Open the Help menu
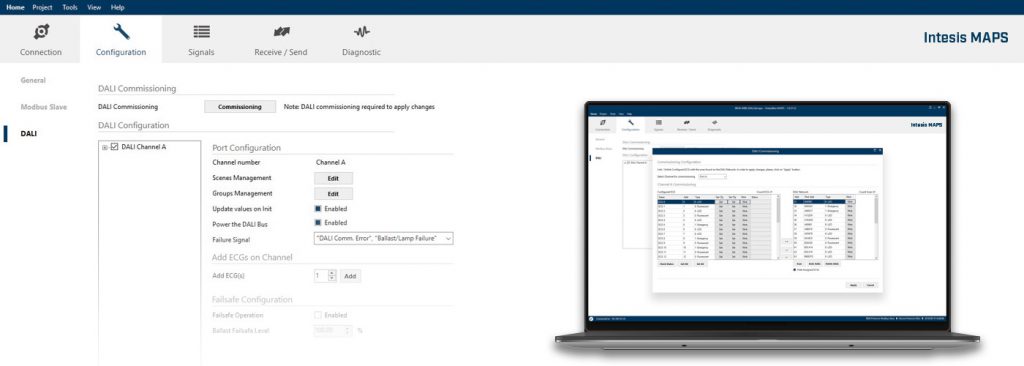1024x366 pixels. 118,7
